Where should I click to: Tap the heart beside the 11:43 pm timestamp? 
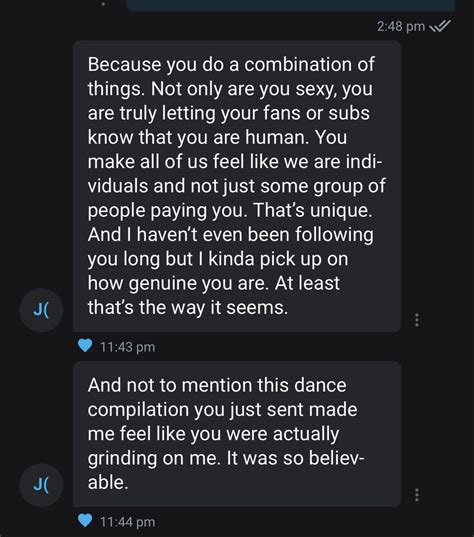coord(85,345)
